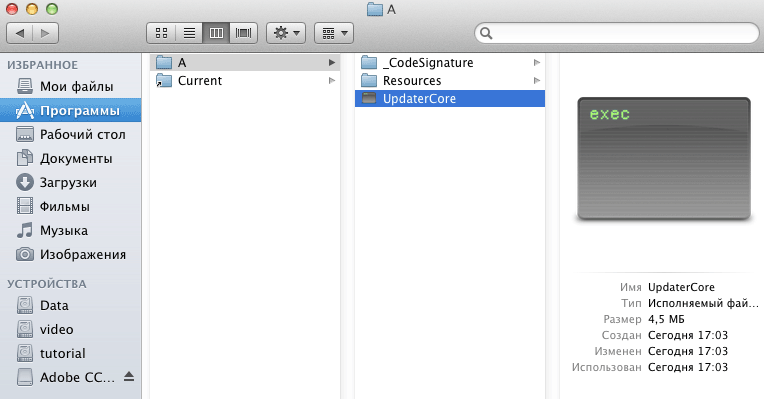Select the Adobe CC… volume

click(x=71, y=377)
